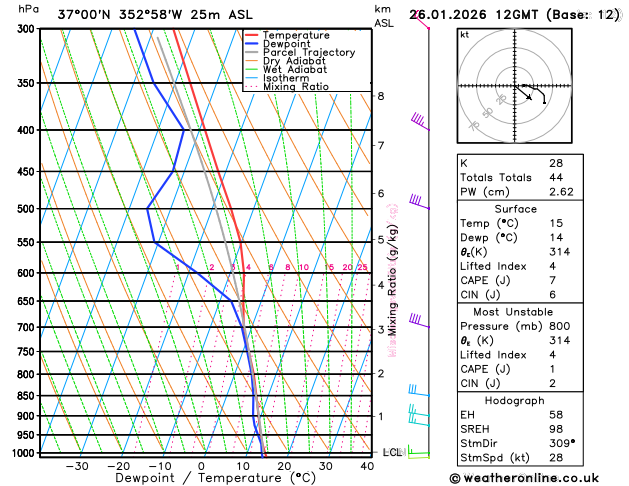Click the date 26.01.2026 12GMT header
Screen dimensions: 629x486
(x=474, y=15)
